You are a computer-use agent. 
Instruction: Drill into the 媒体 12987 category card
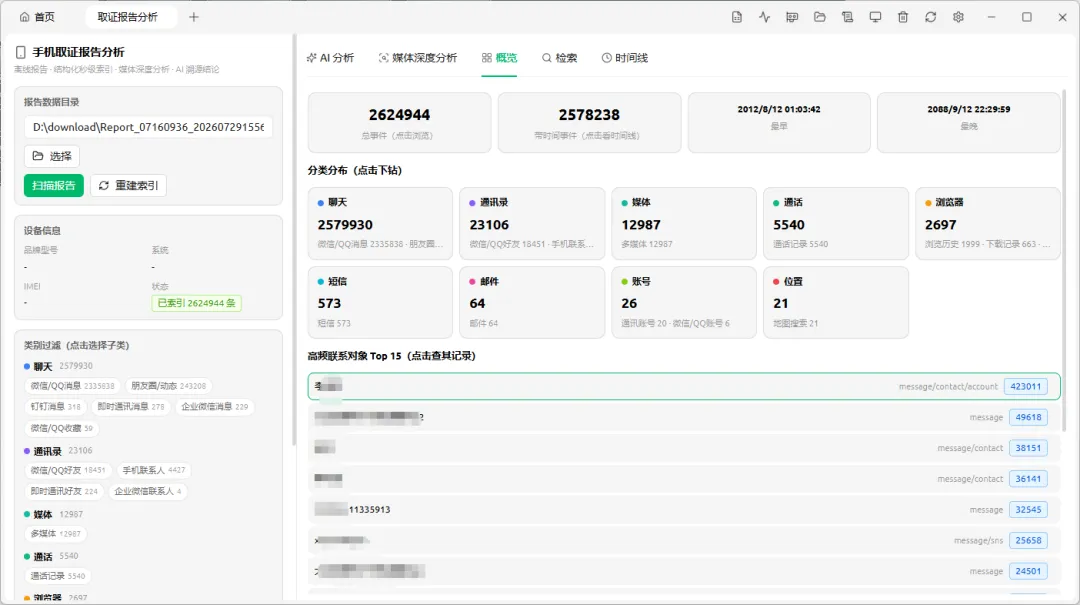pos(684,223)
